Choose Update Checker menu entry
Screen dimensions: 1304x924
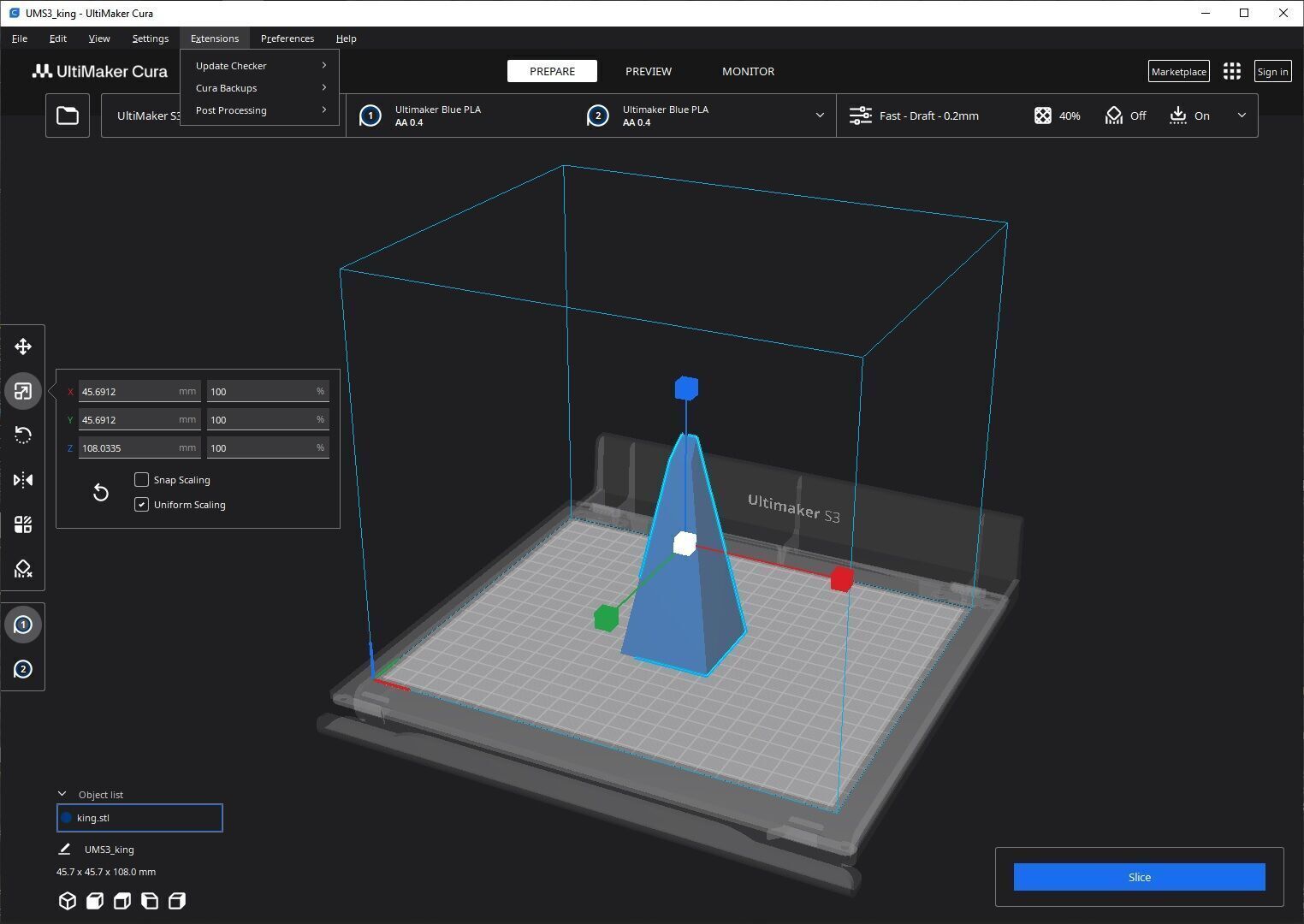click(x=260, y=66)
